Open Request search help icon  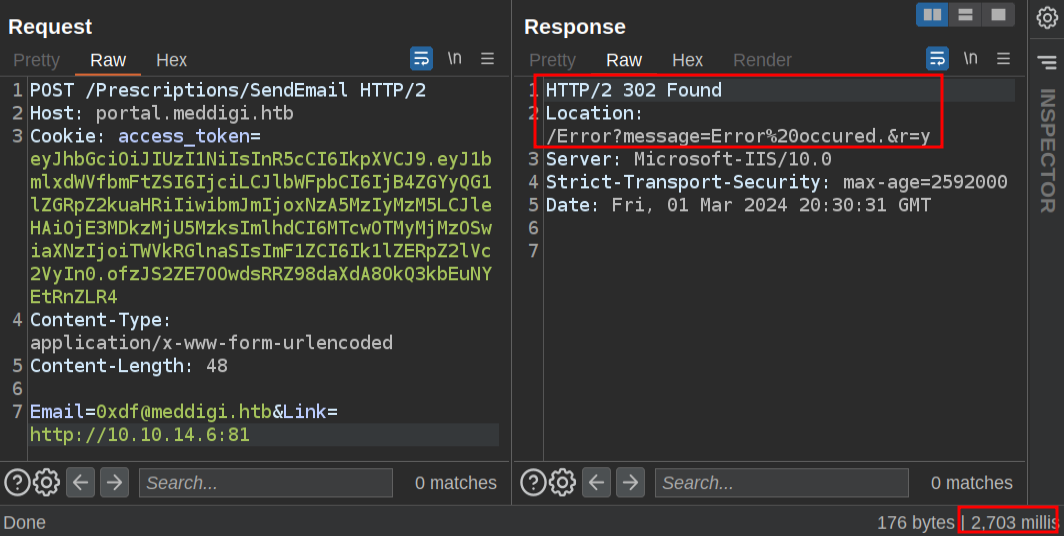click(x=17, y=483)
